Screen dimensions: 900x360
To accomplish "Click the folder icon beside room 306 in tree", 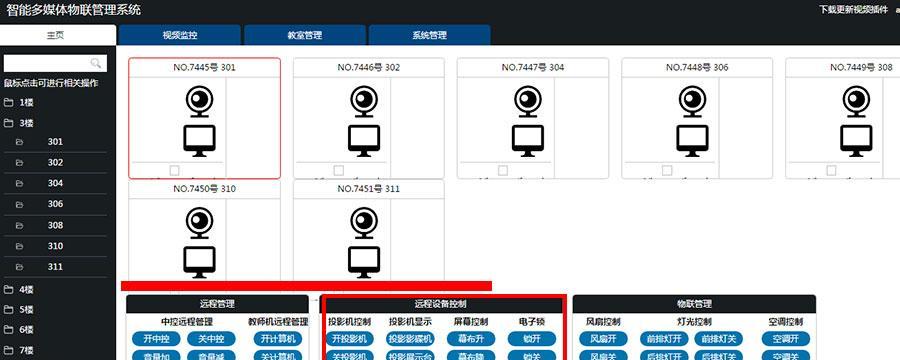I will (20, 204).
